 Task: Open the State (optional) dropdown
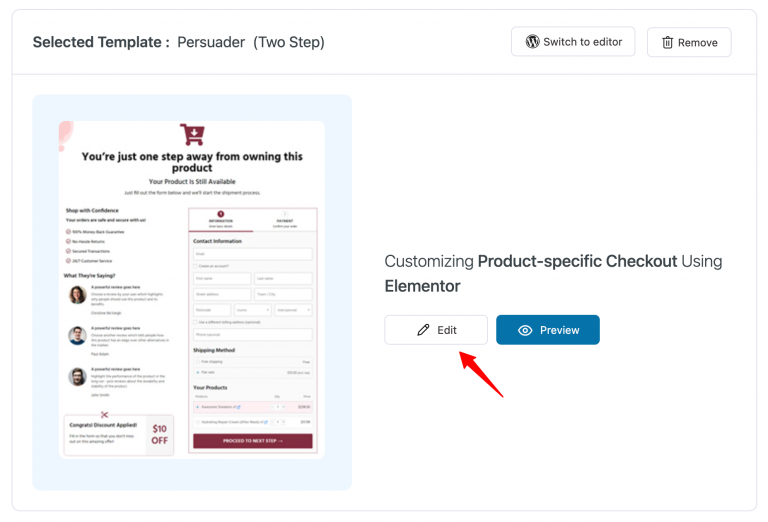tap(293, 310)
